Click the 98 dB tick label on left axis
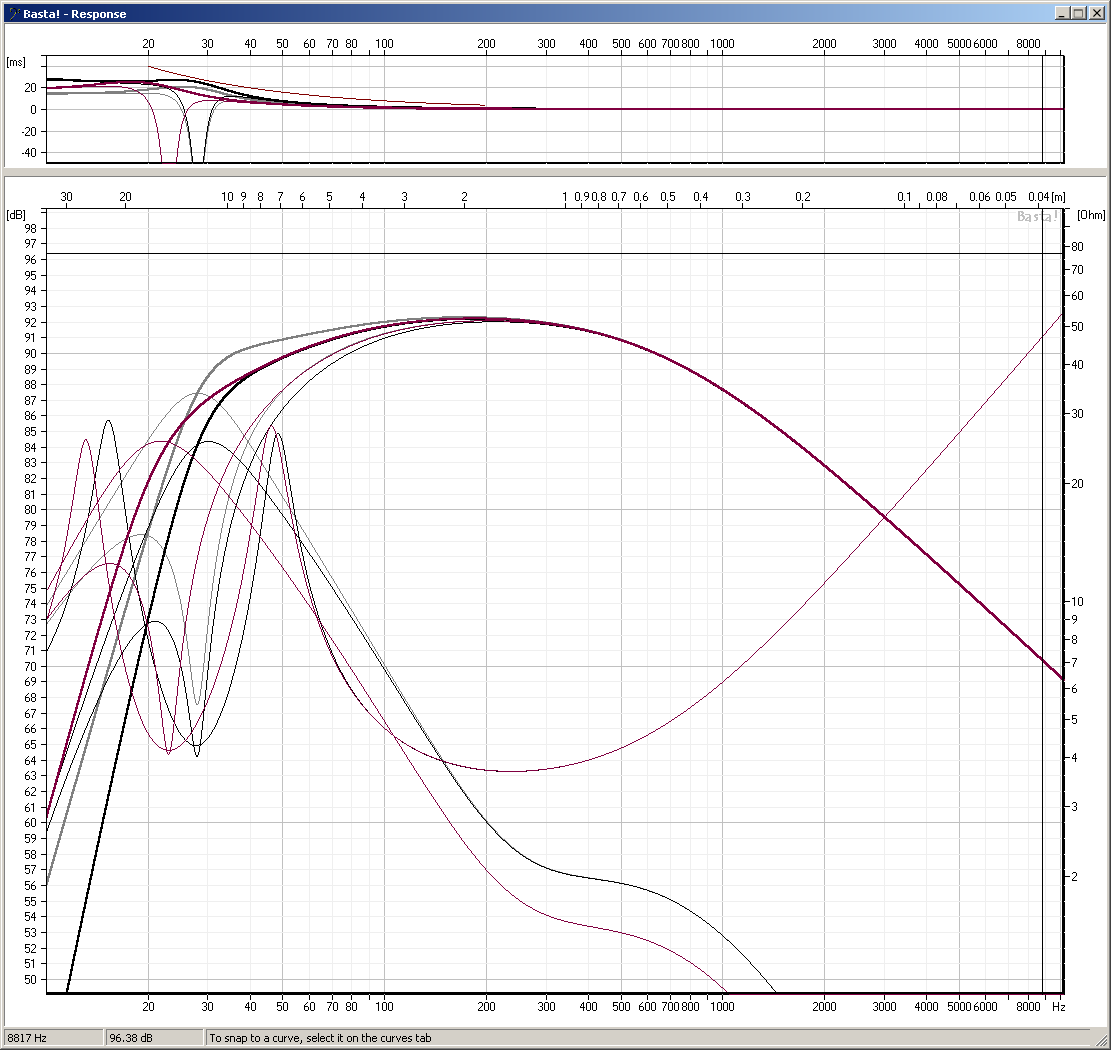 [x=29, y=228]
